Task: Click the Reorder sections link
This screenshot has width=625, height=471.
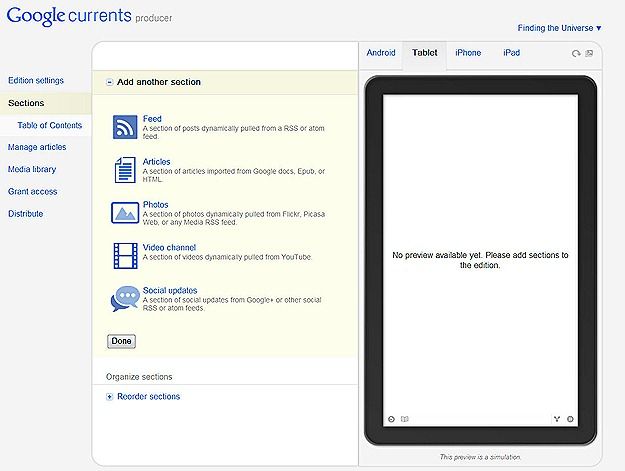Action: 149,396
